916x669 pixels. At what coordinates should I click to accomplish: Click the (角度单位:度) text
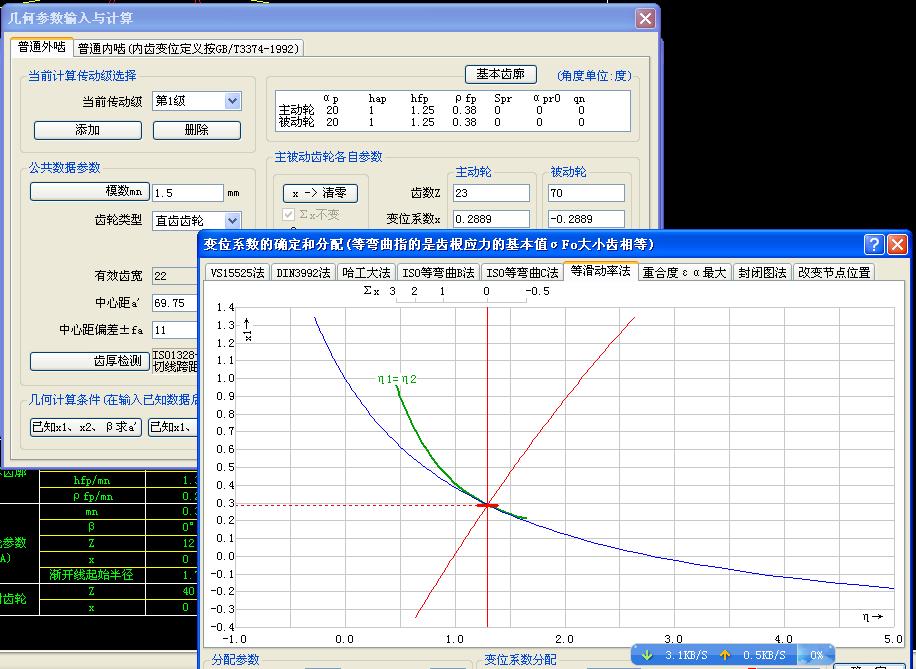594,75
